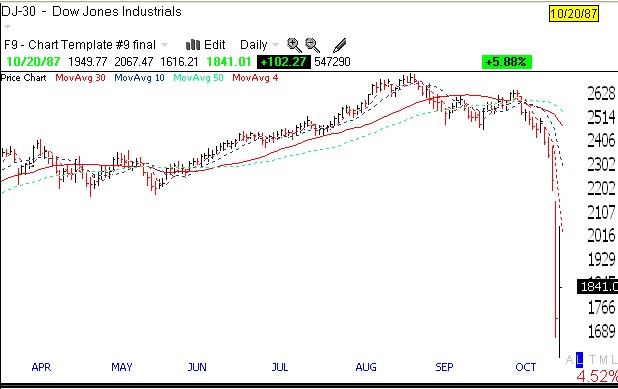
Task: Click the 2628 price axis label
Action: (601, 94)
